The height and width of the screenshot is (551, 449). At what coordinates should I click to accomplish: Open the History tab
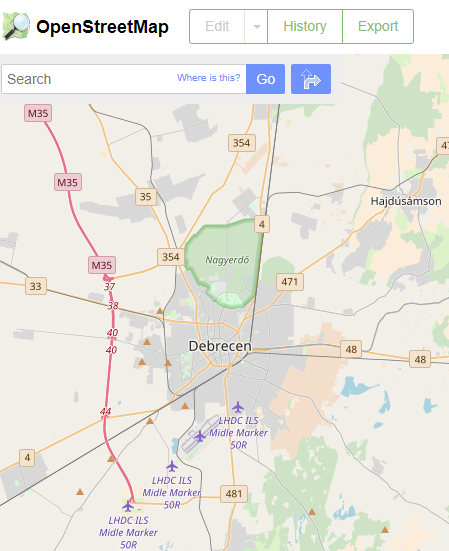coord(305,27)
